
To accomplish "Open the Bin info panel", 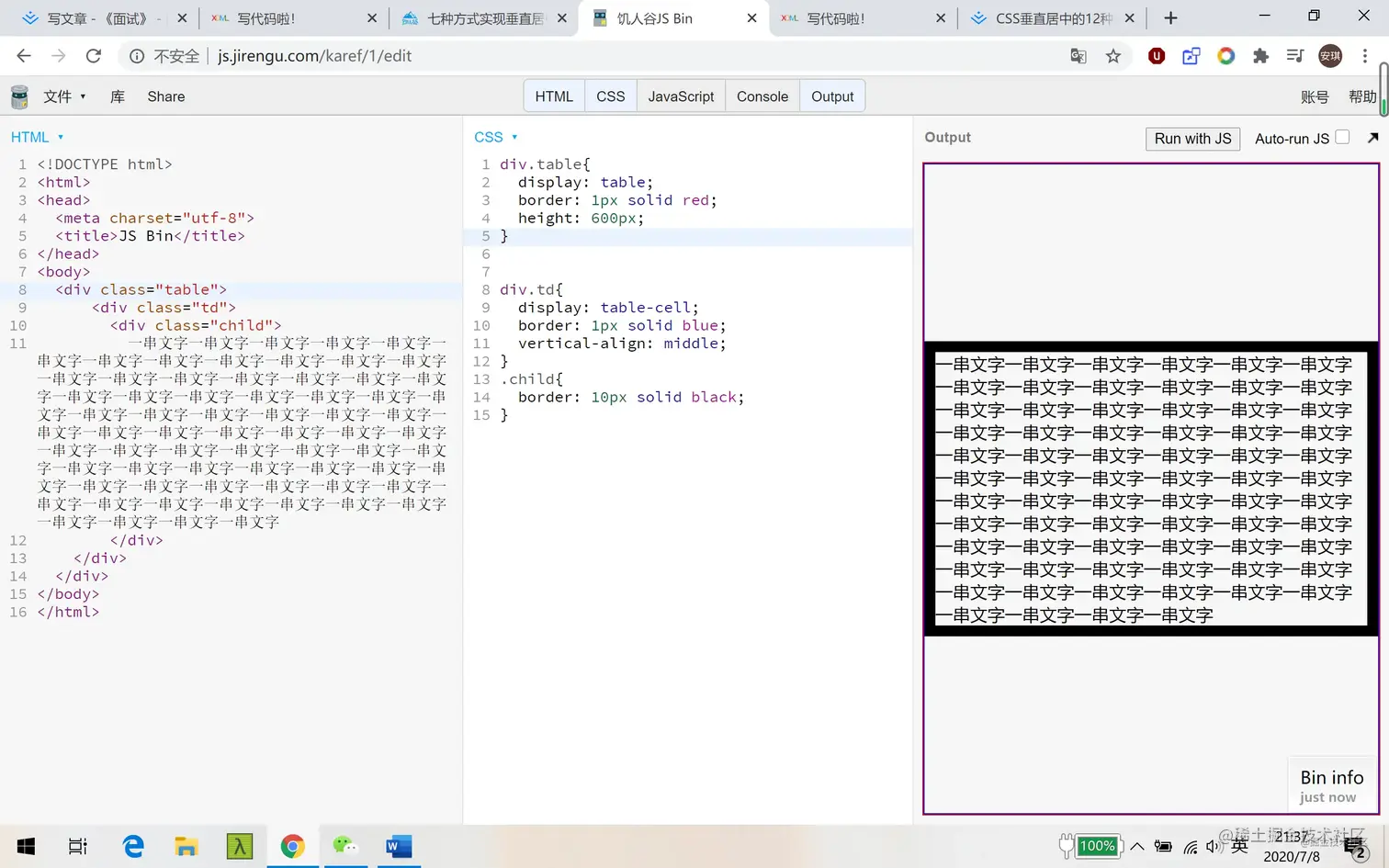I will coord(1332,785).
